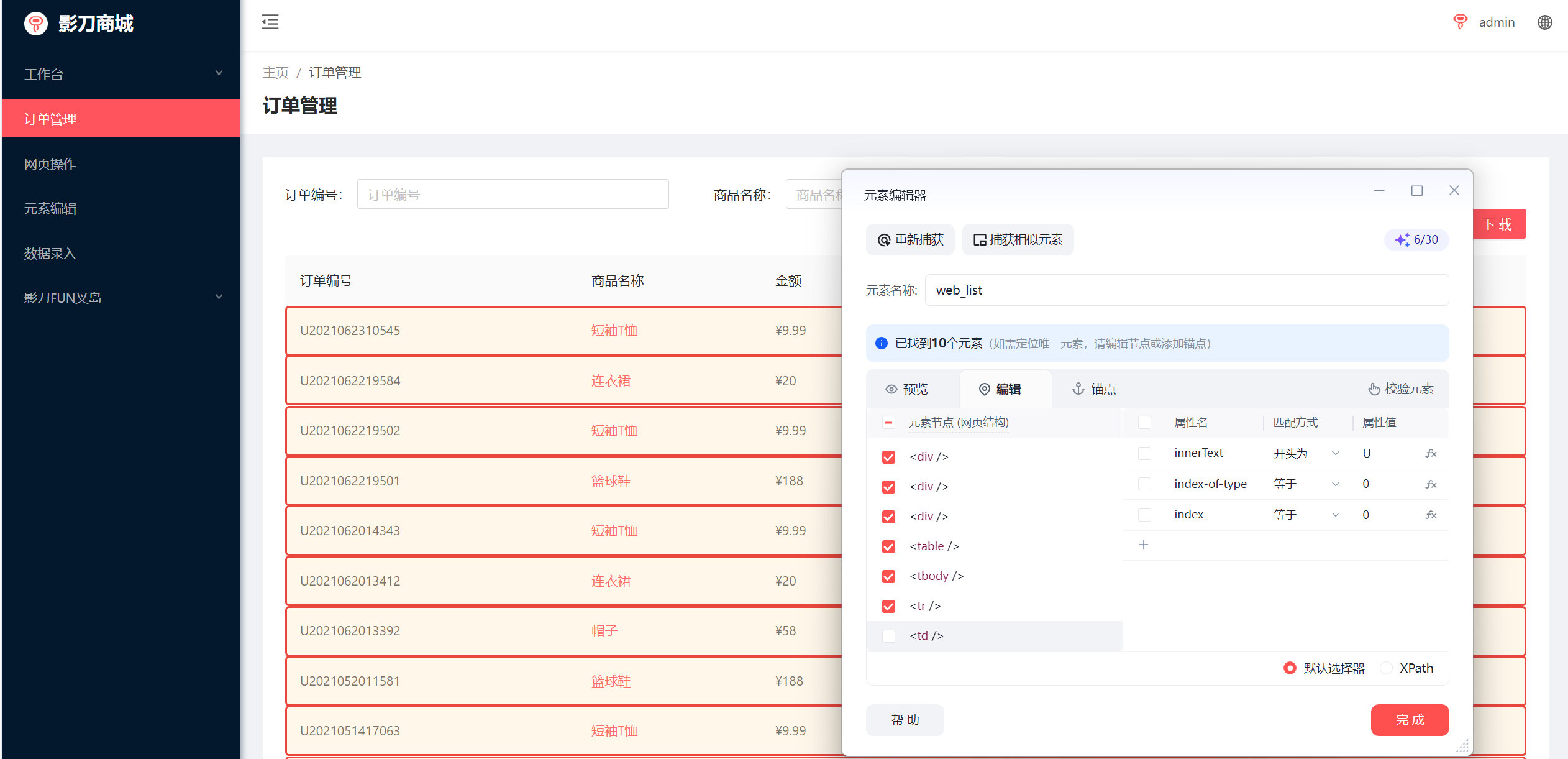Click 帽子 product name
This screenshot has width=1568, height=759.
[x=604, y=631]
